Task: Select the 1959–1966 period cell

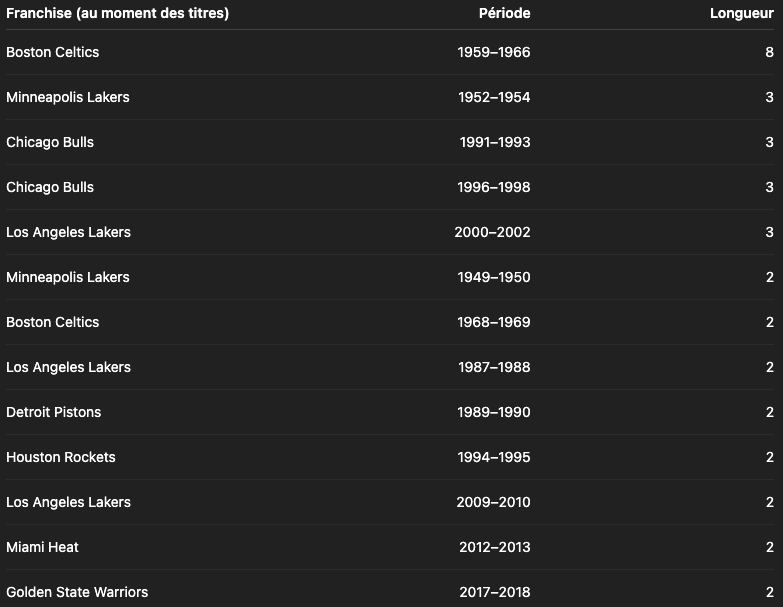Action: [x=493, y=52]
